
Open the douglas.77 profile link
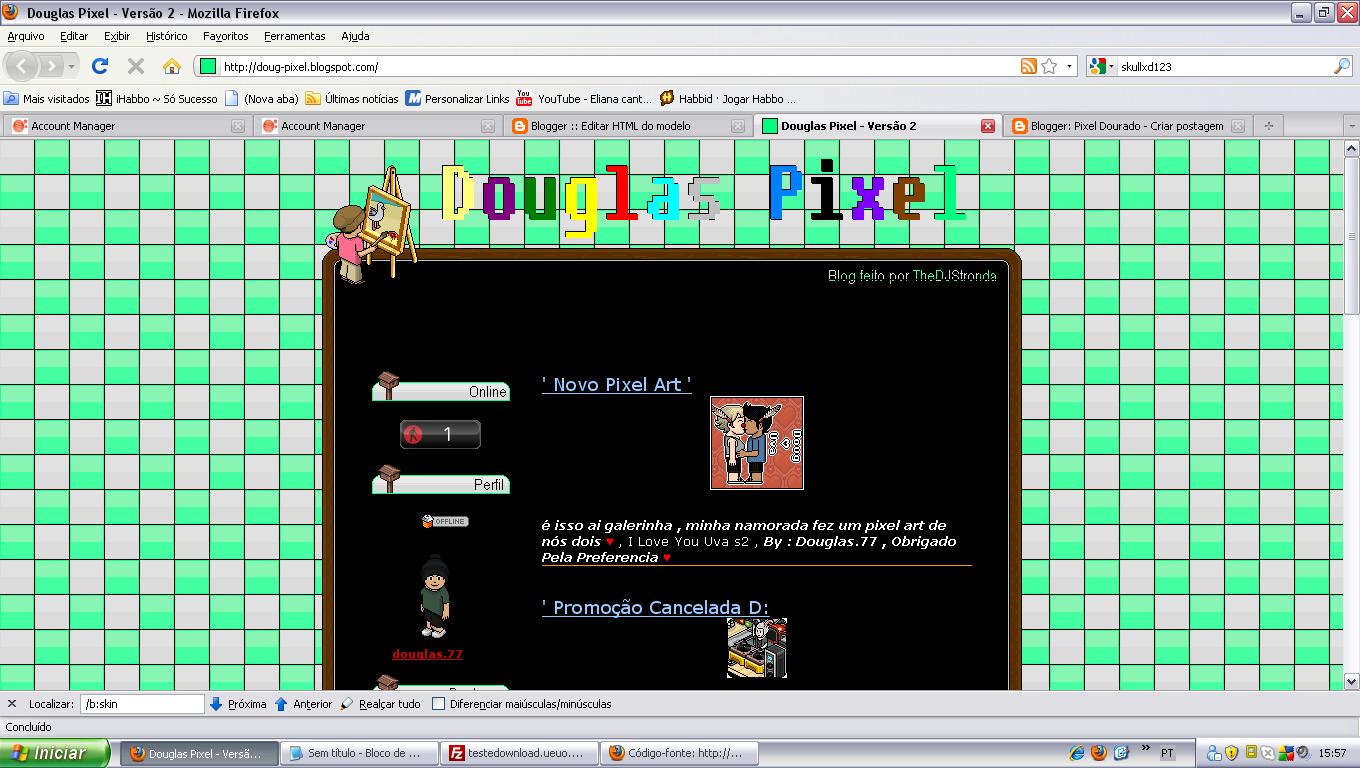point(427,654)
